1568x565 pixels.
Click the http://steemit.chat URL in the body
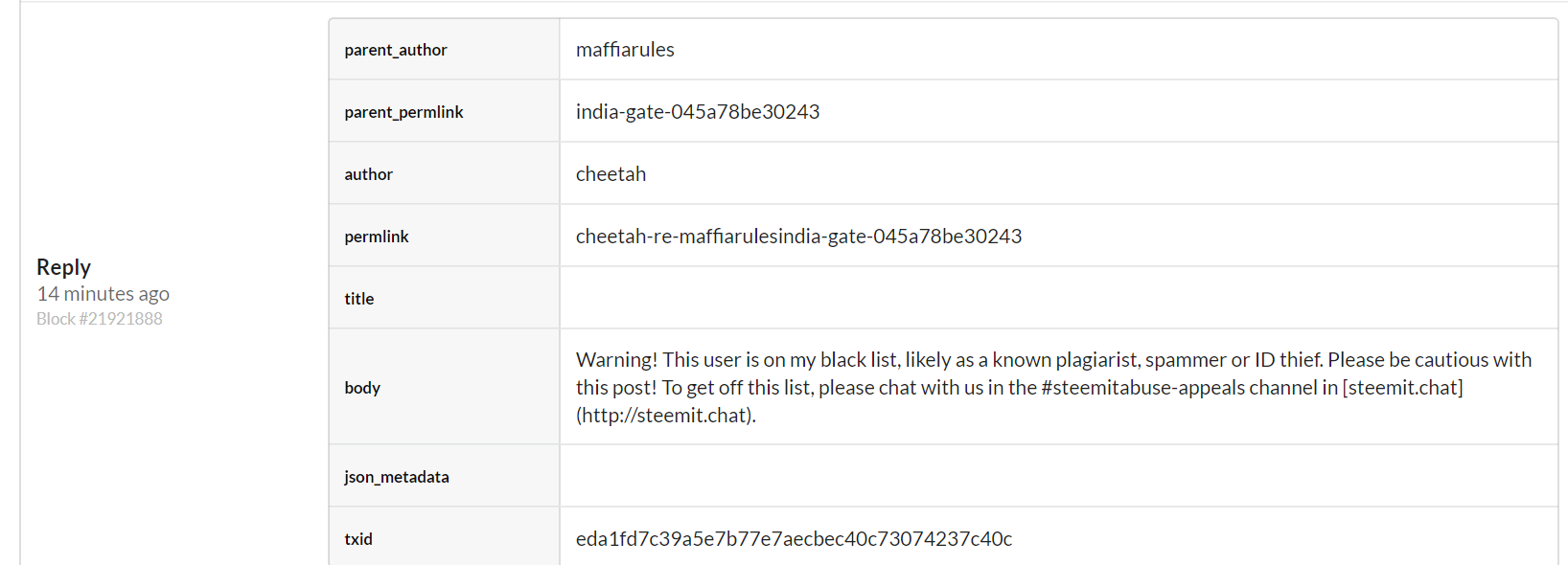click(x=665, y=416)
